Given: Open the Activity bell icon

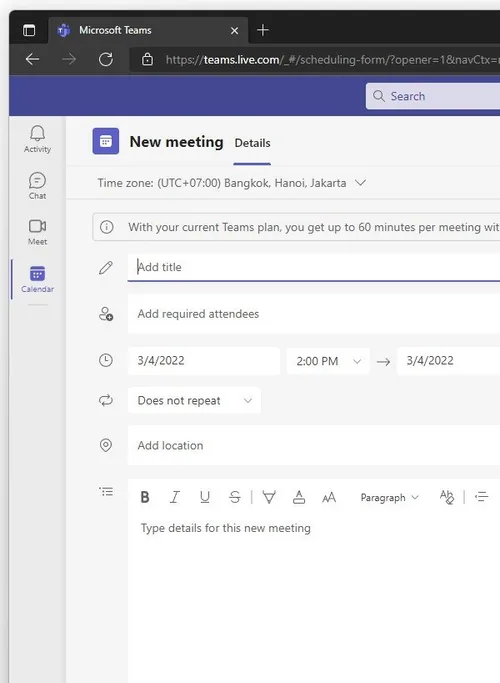Looking at the screenshot, I should [x=37, y=133].
